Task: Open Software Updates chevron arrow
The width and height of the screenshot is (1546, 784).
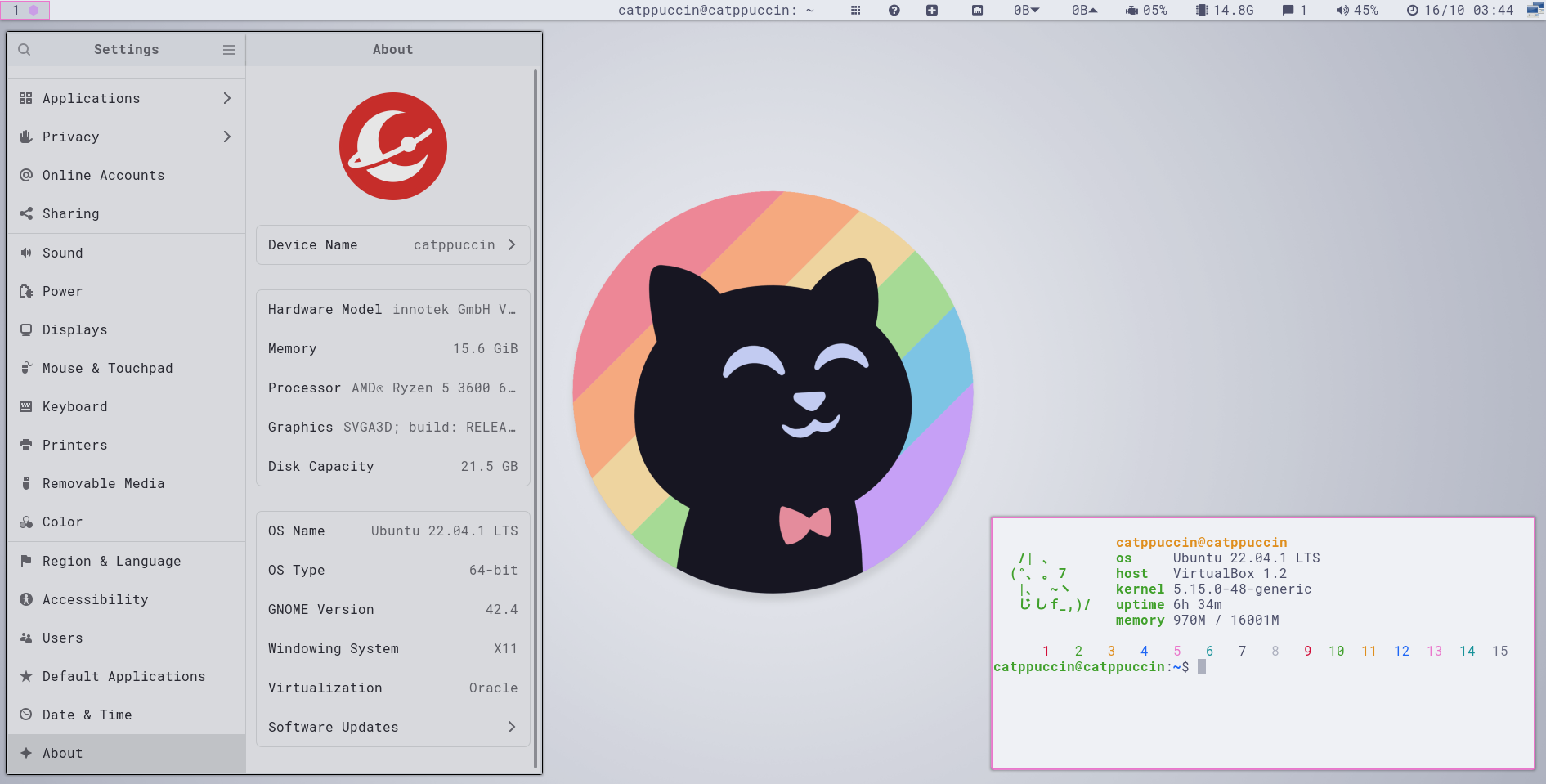Action: (512, 727)
